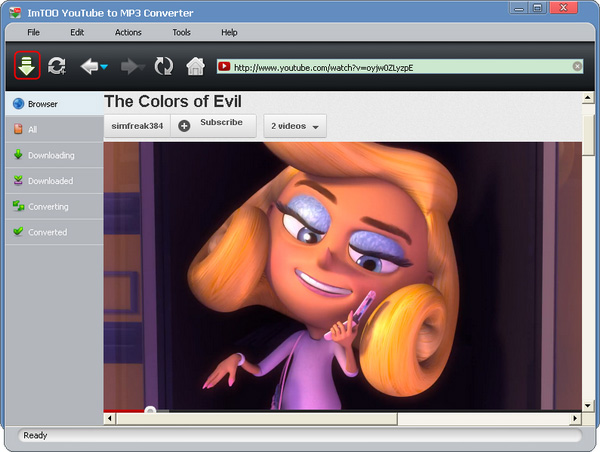Click the simfreak384 channel button
The height and width of the screenshot is (452, 600).
[137, 126]
